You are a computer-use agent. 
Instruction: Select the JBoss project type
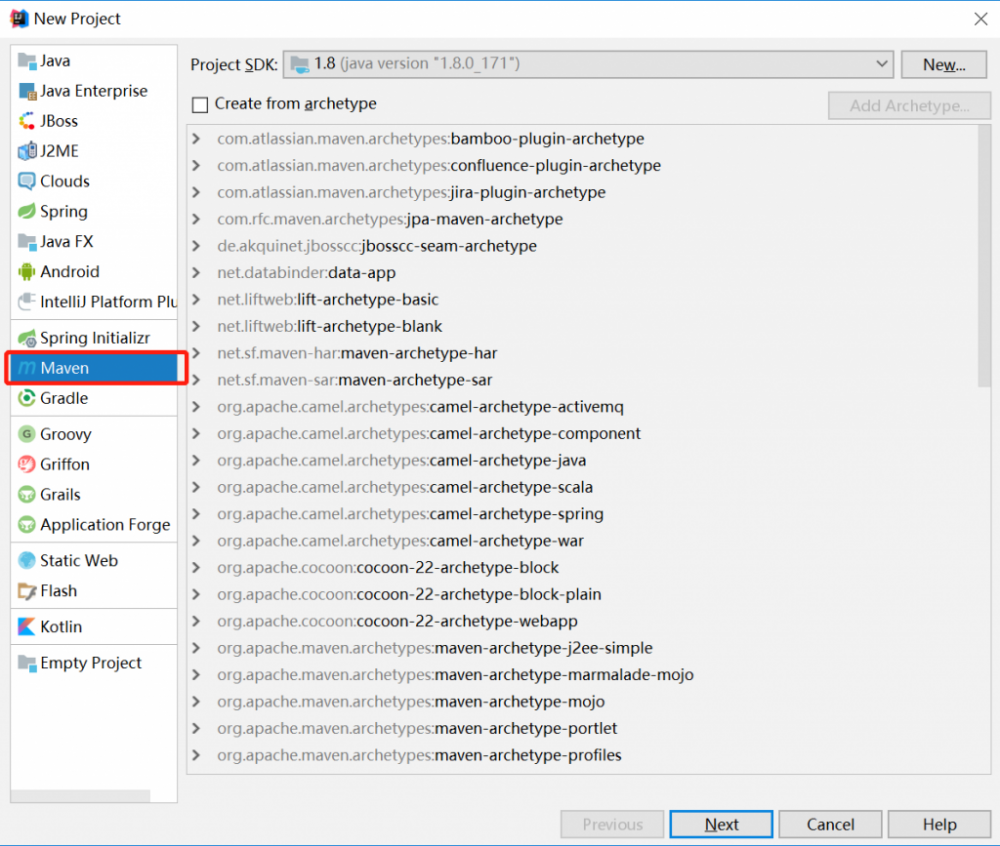pyautogui.click(x=61, y=121)
